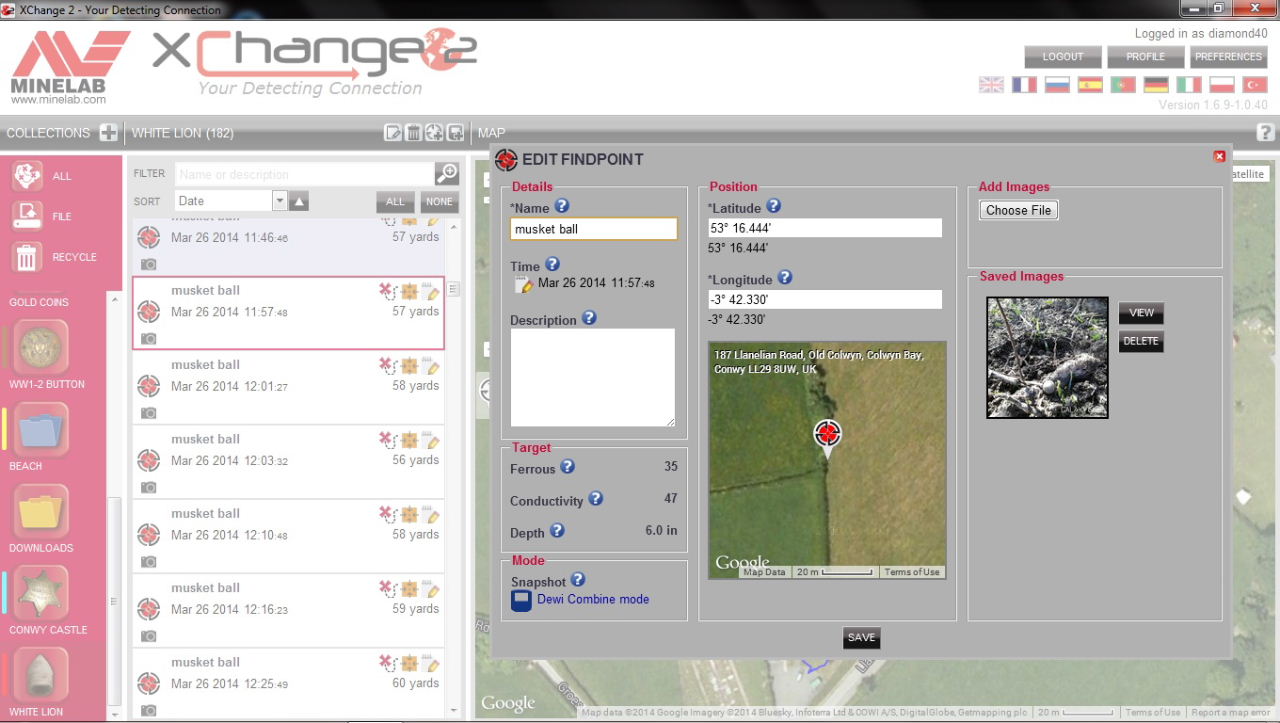The width and height of the screenshot is (1280, 723).
Task: Switch language to Spanish flag
Action: point(1090,85)
